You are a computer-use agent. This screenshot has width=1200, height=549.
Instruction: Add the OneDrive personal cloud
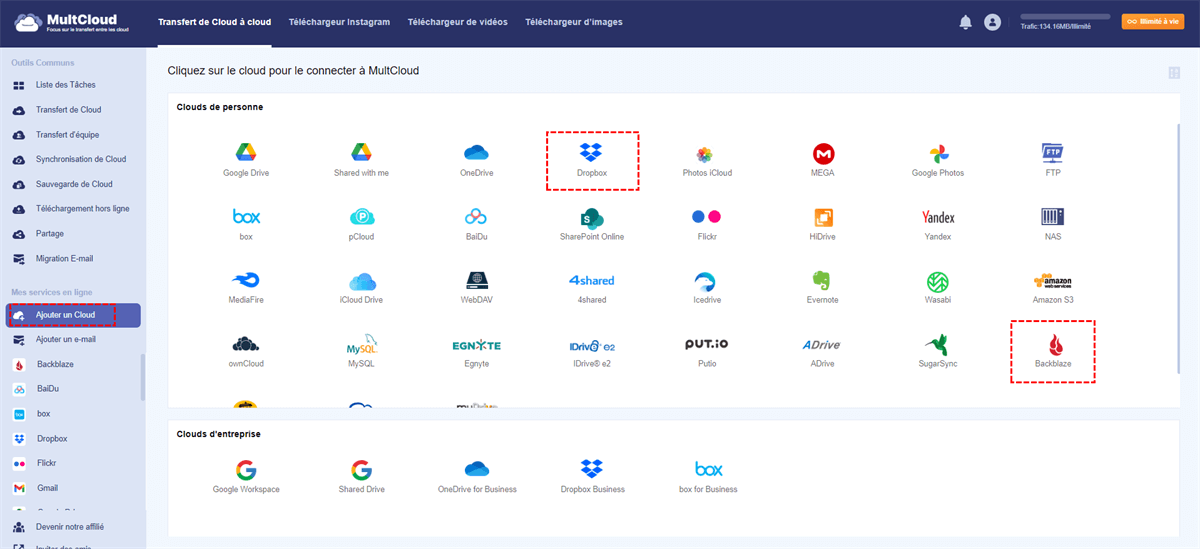[476, 153]
